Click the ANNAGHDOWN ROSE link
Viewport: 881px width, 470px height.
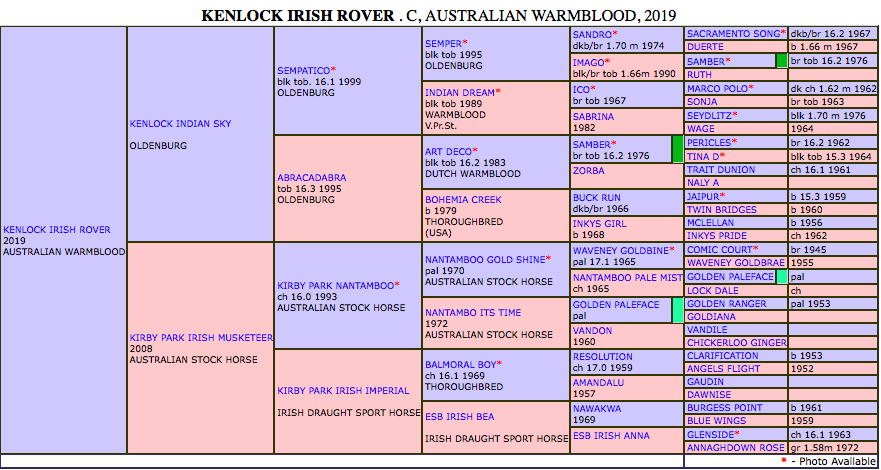click(x=736, y=448)
